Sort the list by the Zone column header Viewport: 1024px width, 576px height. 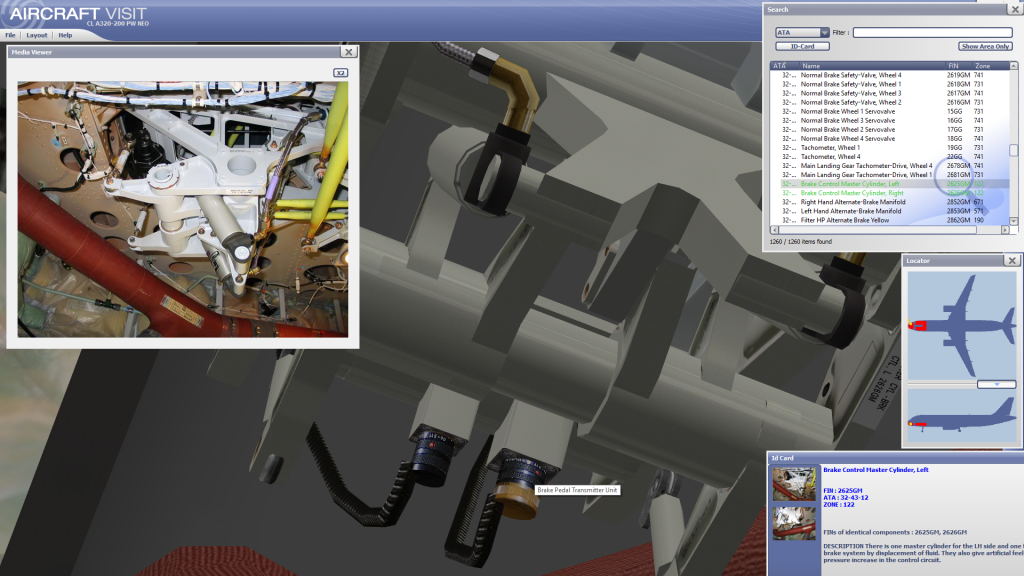[990, 66]
